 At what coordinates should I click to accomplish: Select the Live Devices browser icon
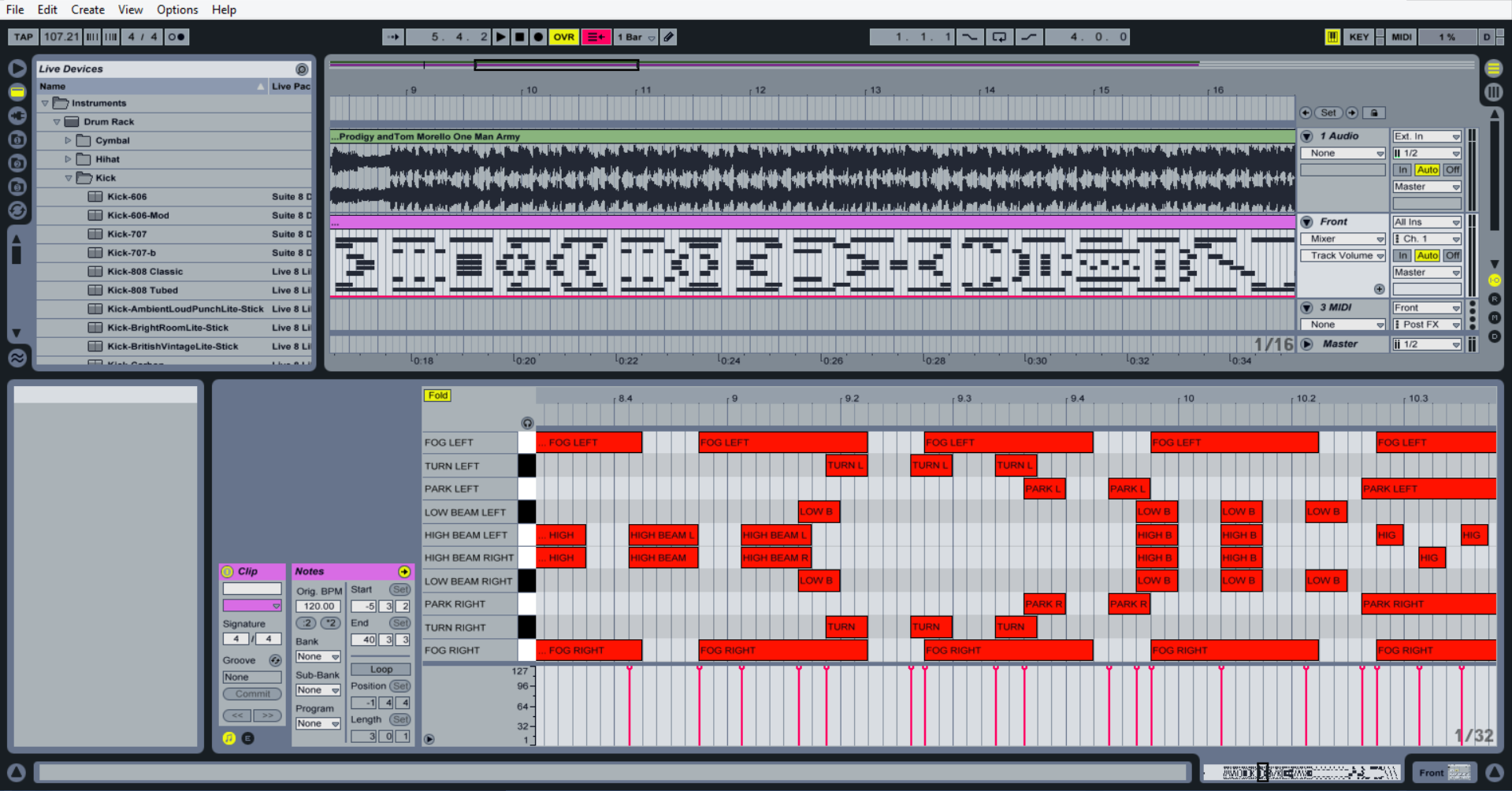[x=17, y=92]
